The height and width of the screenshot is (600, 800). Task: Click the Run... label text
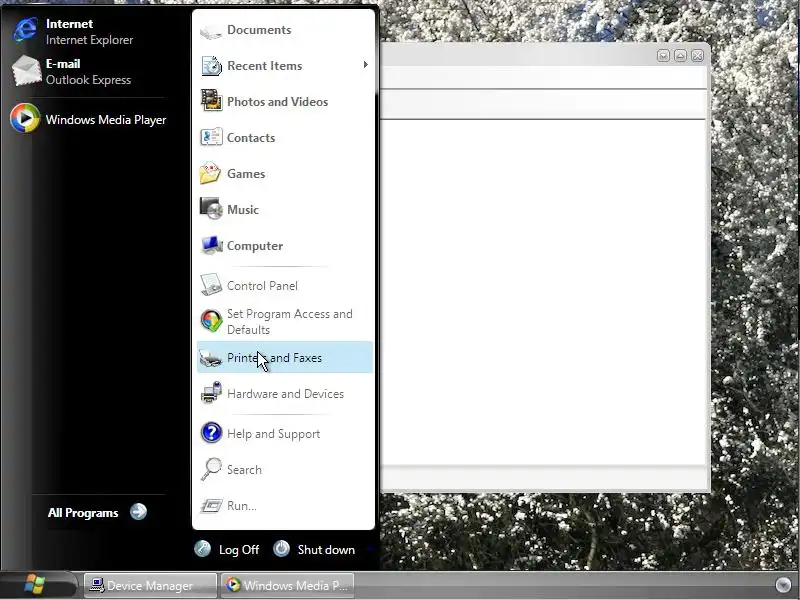(x=242, y=506)
